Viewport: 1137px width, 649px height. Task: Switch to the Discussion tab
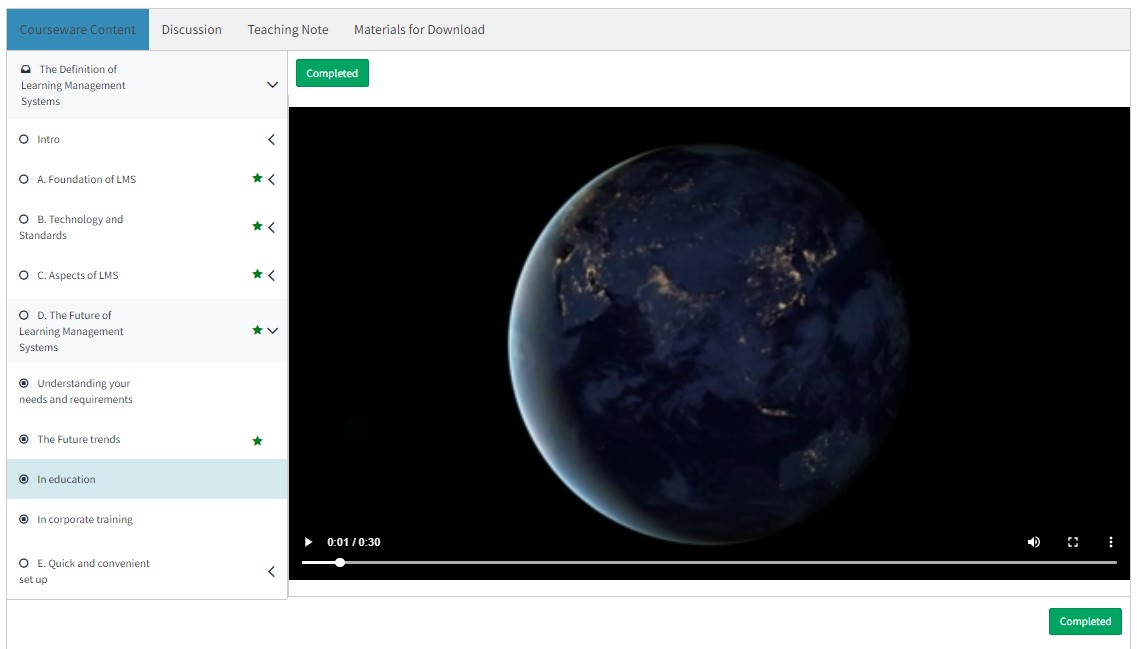(191, 30)
